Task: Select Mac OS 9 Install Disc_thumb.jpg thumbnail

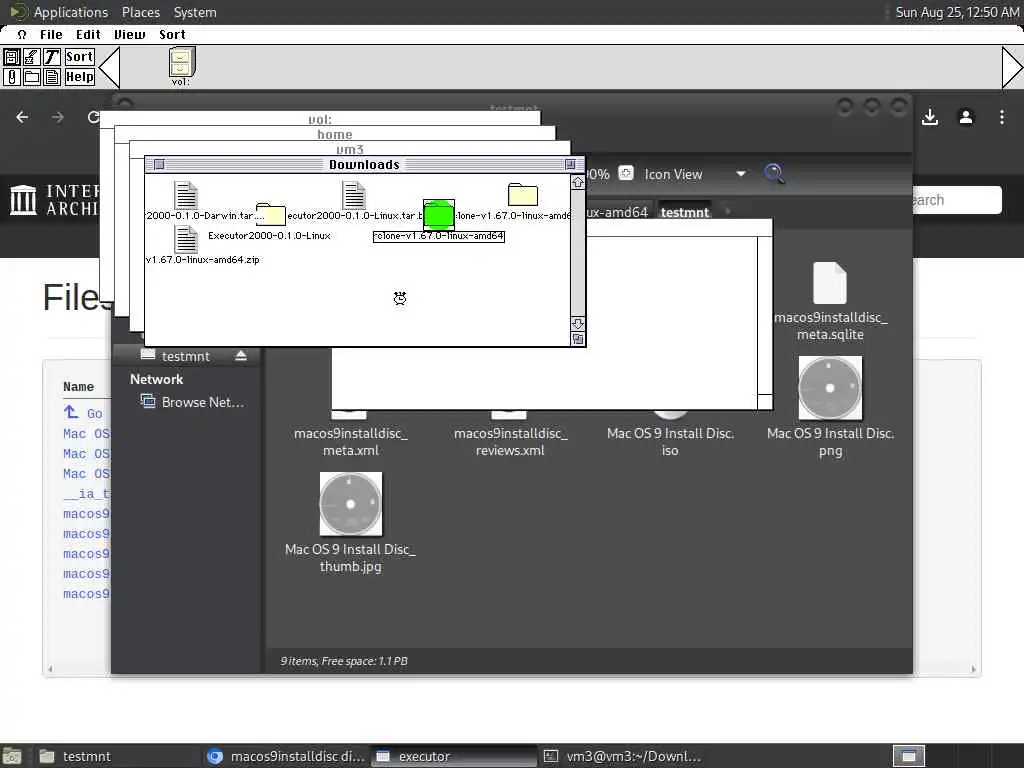Action: [x=351, y=504]
